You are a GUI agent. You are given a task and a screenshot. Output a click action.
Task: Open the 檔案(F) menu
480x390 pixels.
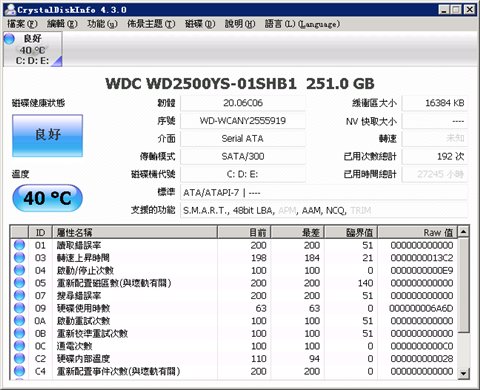click(x=22, y=24)
